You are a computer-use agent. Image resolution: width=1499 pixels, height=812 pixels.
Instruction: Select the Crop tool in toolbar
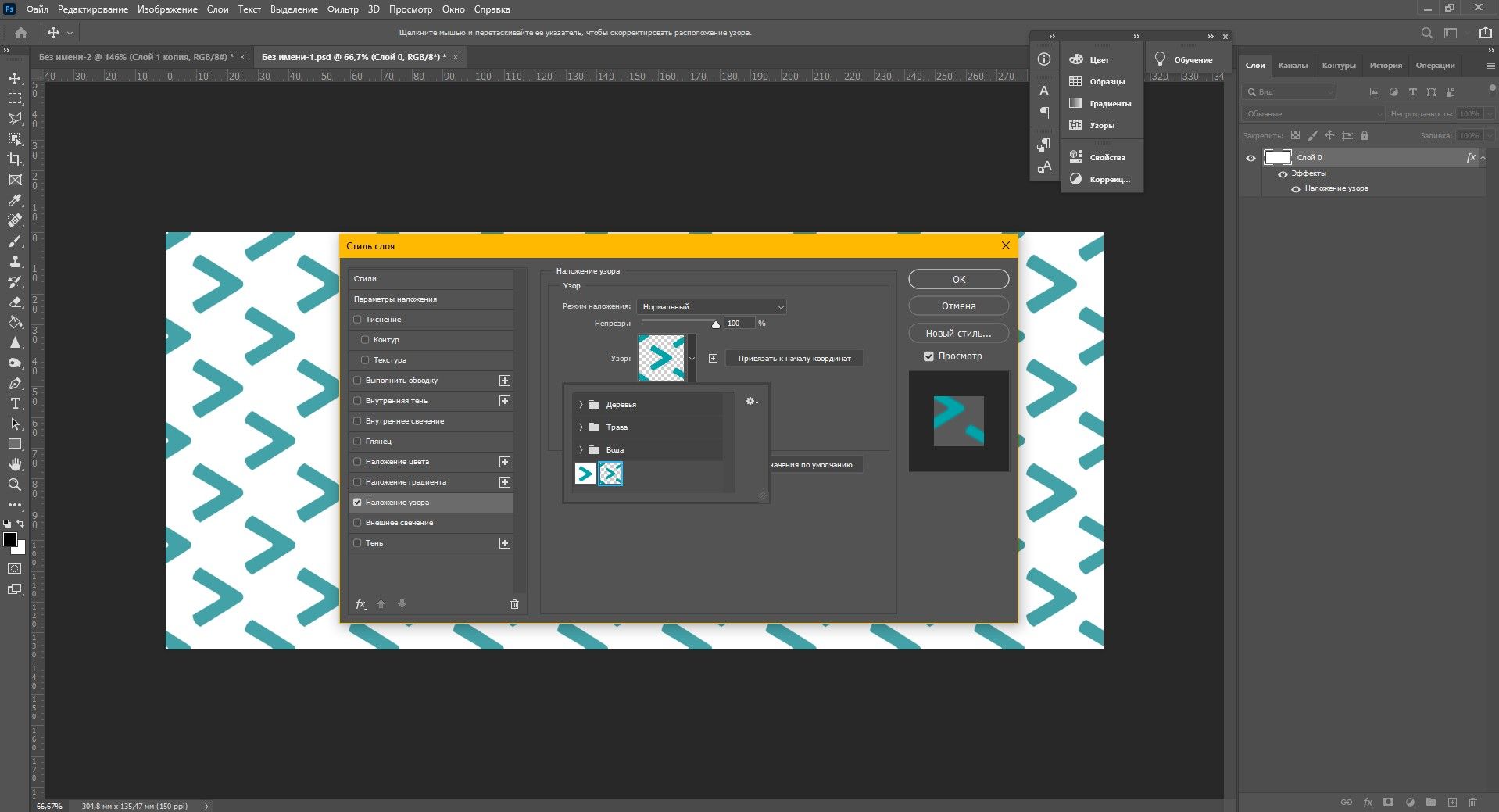point(15,159)
